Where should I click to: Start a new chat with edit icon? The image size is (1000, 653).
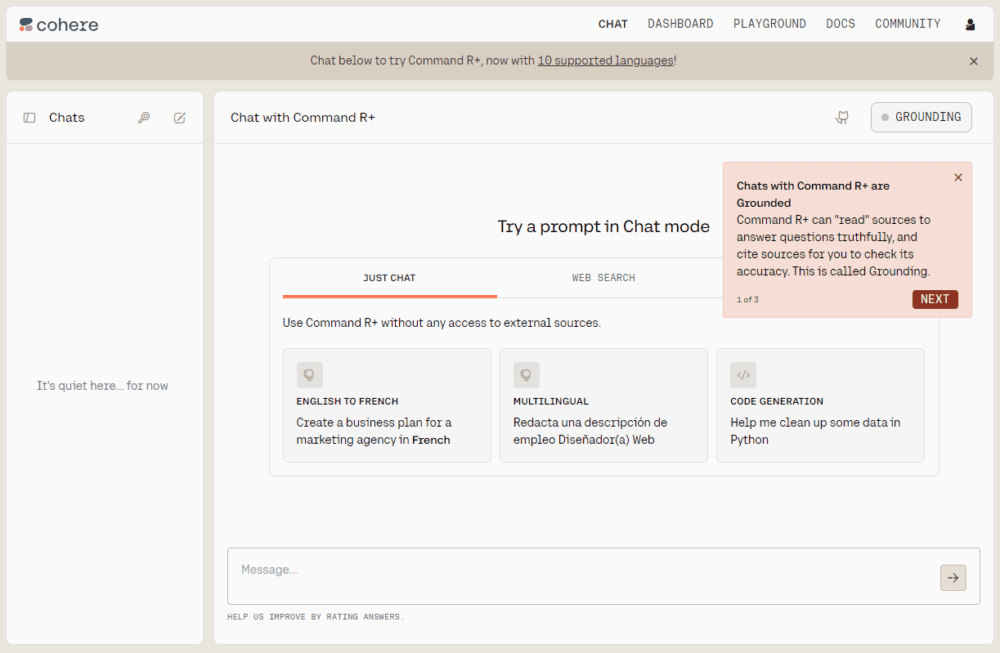pyautogui.click(x=180, y=118)
